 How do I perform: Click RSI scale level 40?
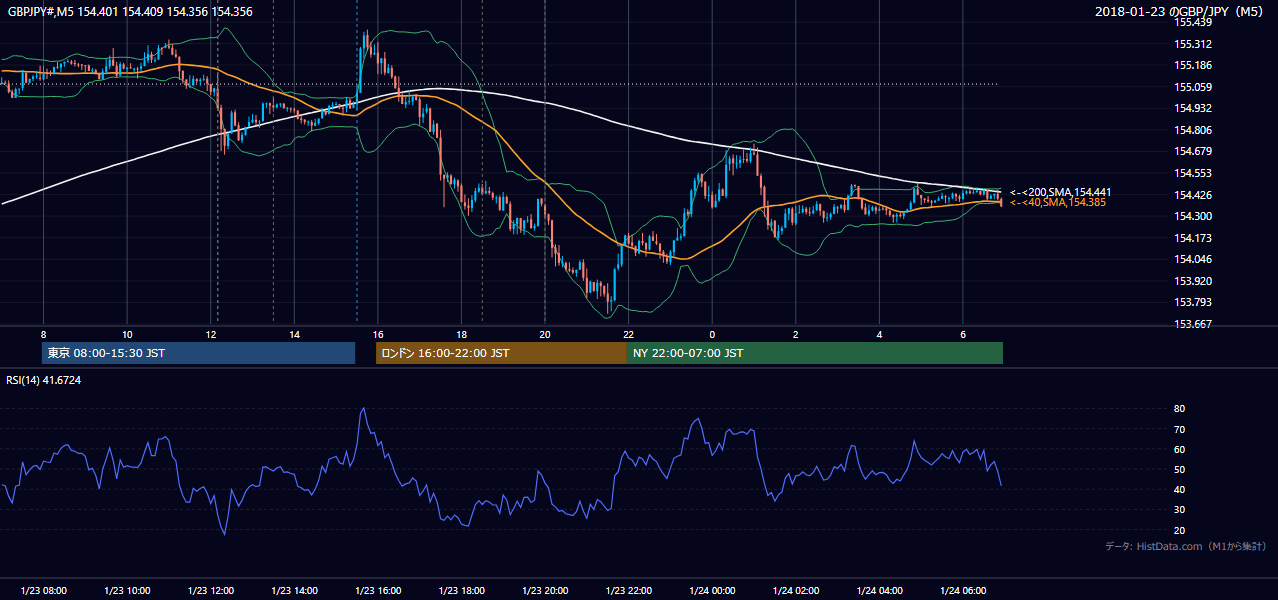click(1180, 489)
